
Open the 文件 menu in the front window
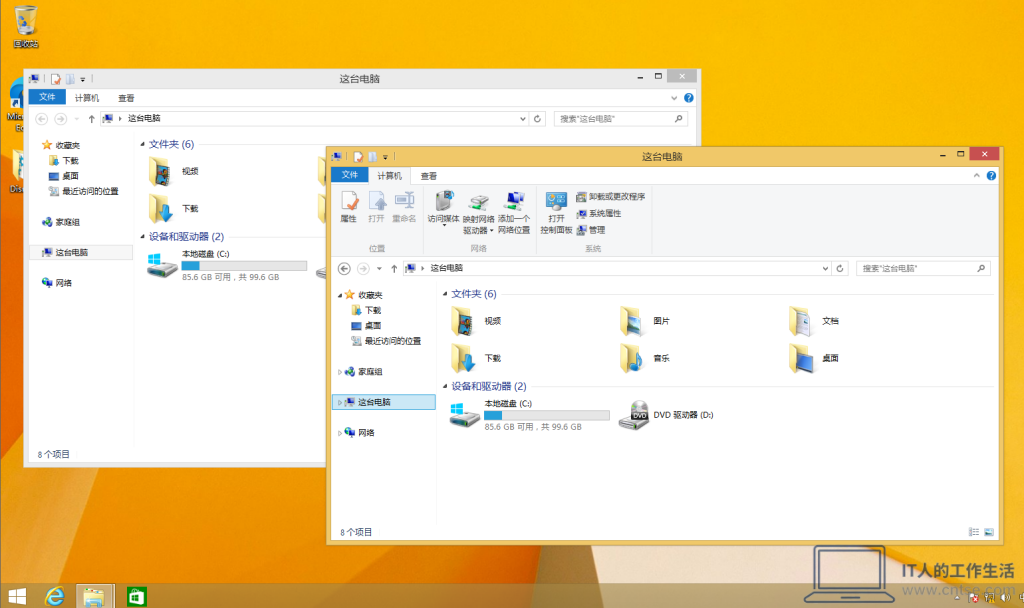click(350, 175)
